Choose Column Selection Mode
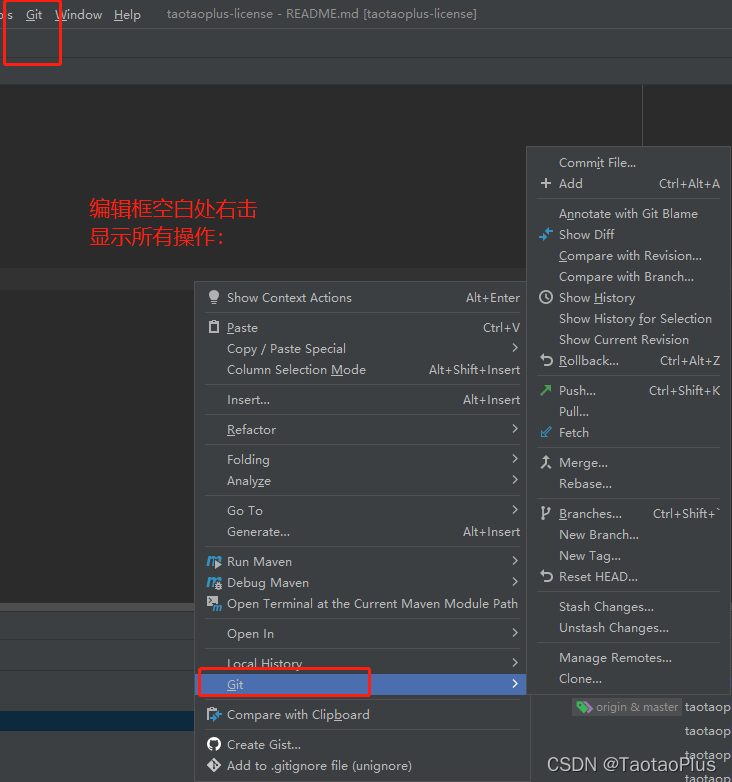Image resolution: width=732 pixels, height=782 pixels. click(x=363, y=370)
